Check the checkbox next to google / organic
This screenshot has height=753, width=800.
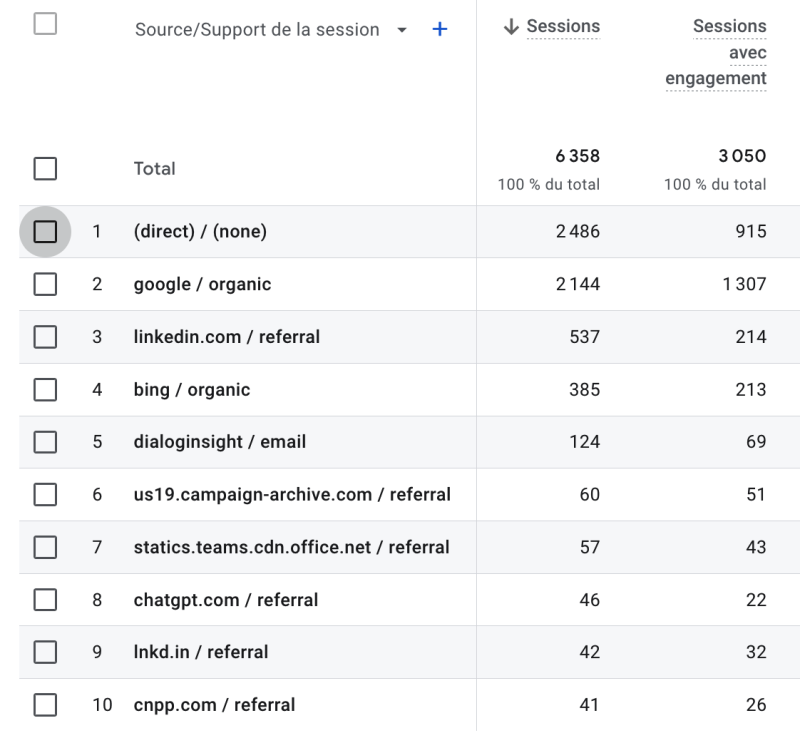(46, 284)
